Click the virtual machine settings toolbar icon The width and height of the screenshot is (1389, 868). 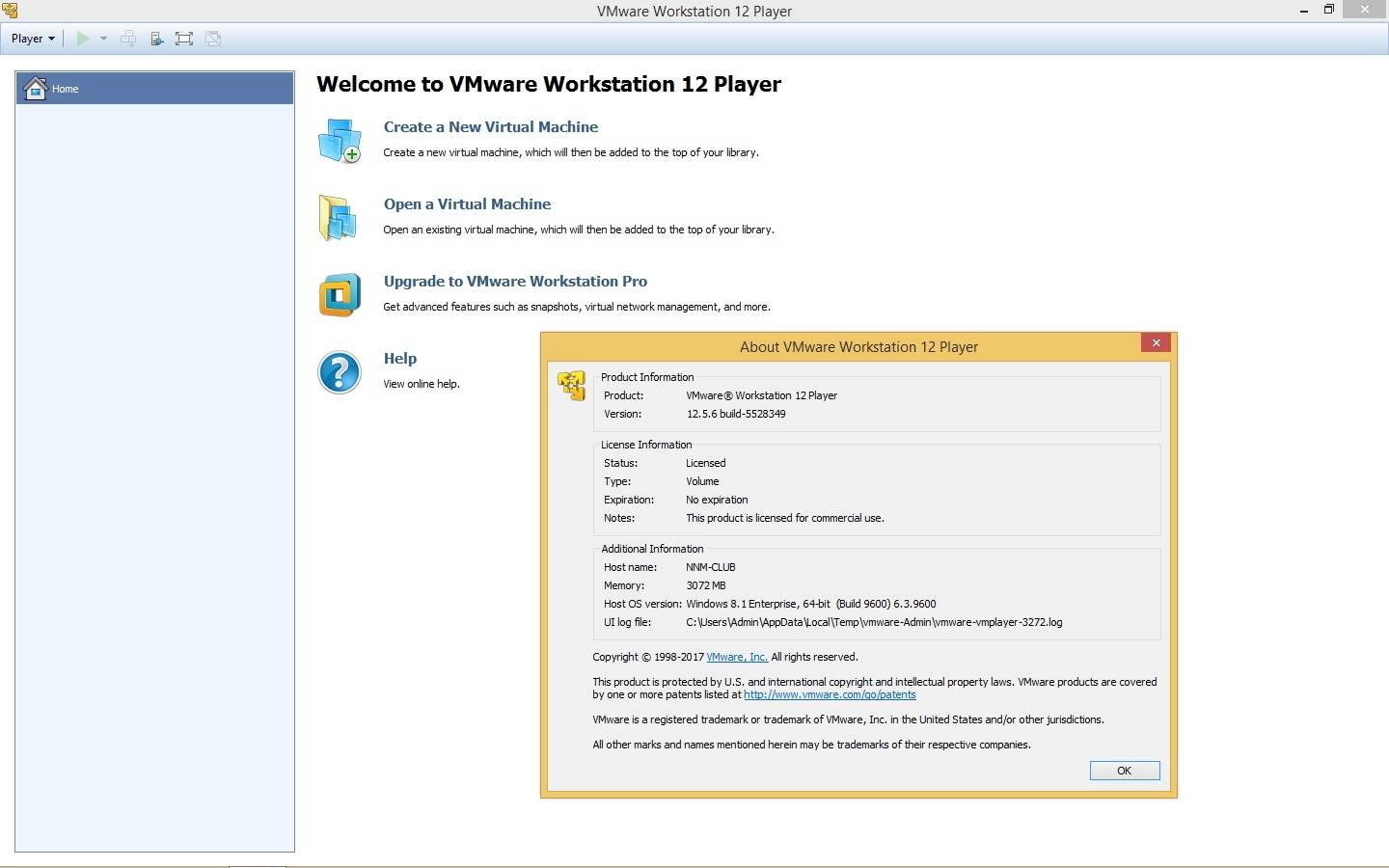pyautogui.click(x=156, y=39)
